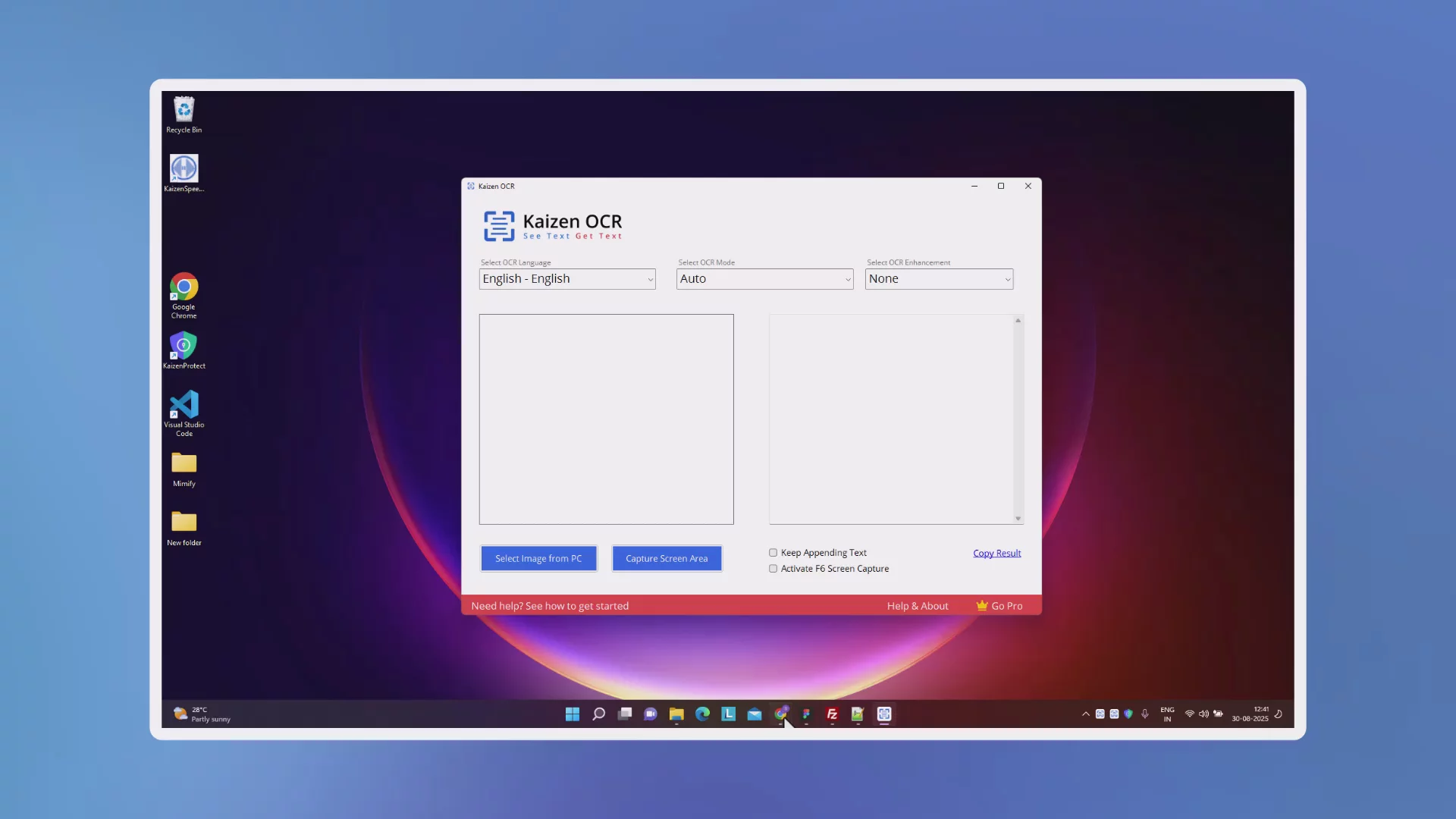Viewport: 1456px width, 819px height.
Task: Click the Select Image from PC button
Action: coord(538,559)
